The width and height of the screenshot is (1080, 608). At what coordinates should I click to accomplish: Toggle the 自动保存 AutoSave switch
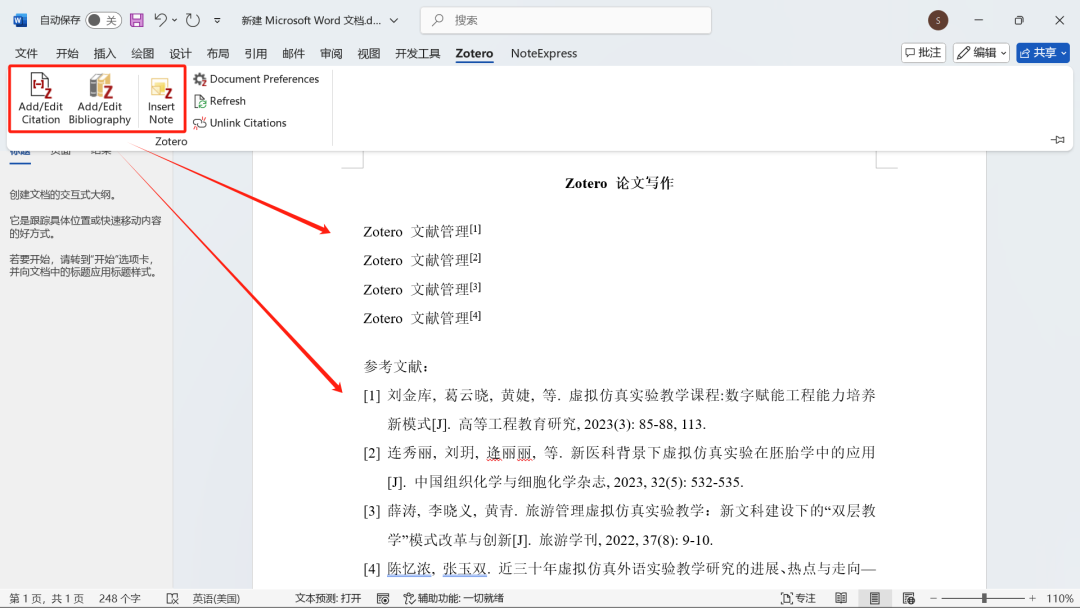point(102,20)
